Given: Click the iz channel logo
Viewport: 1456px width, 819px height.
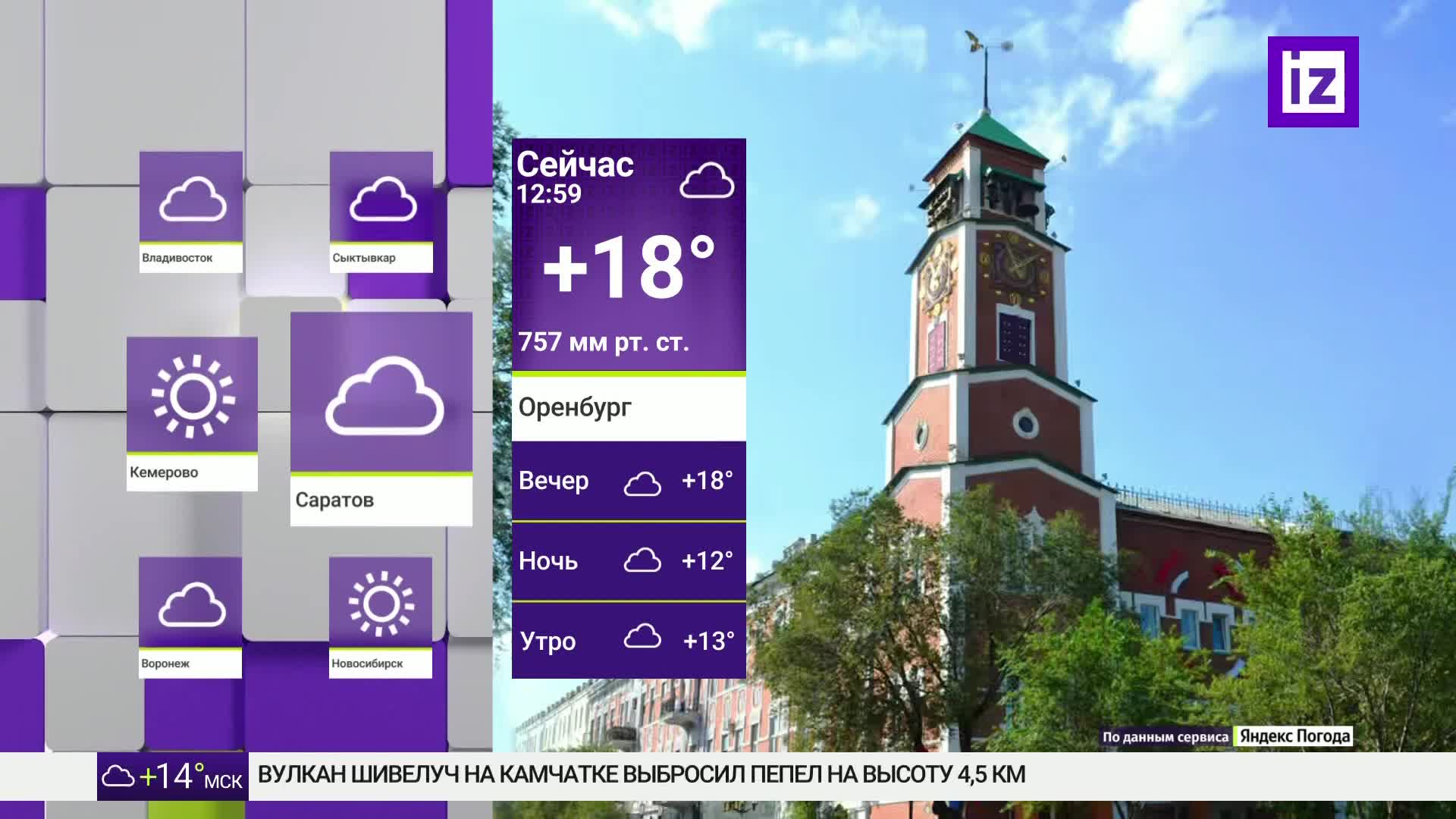Looking at the screenshot, I should point(1313,82).
